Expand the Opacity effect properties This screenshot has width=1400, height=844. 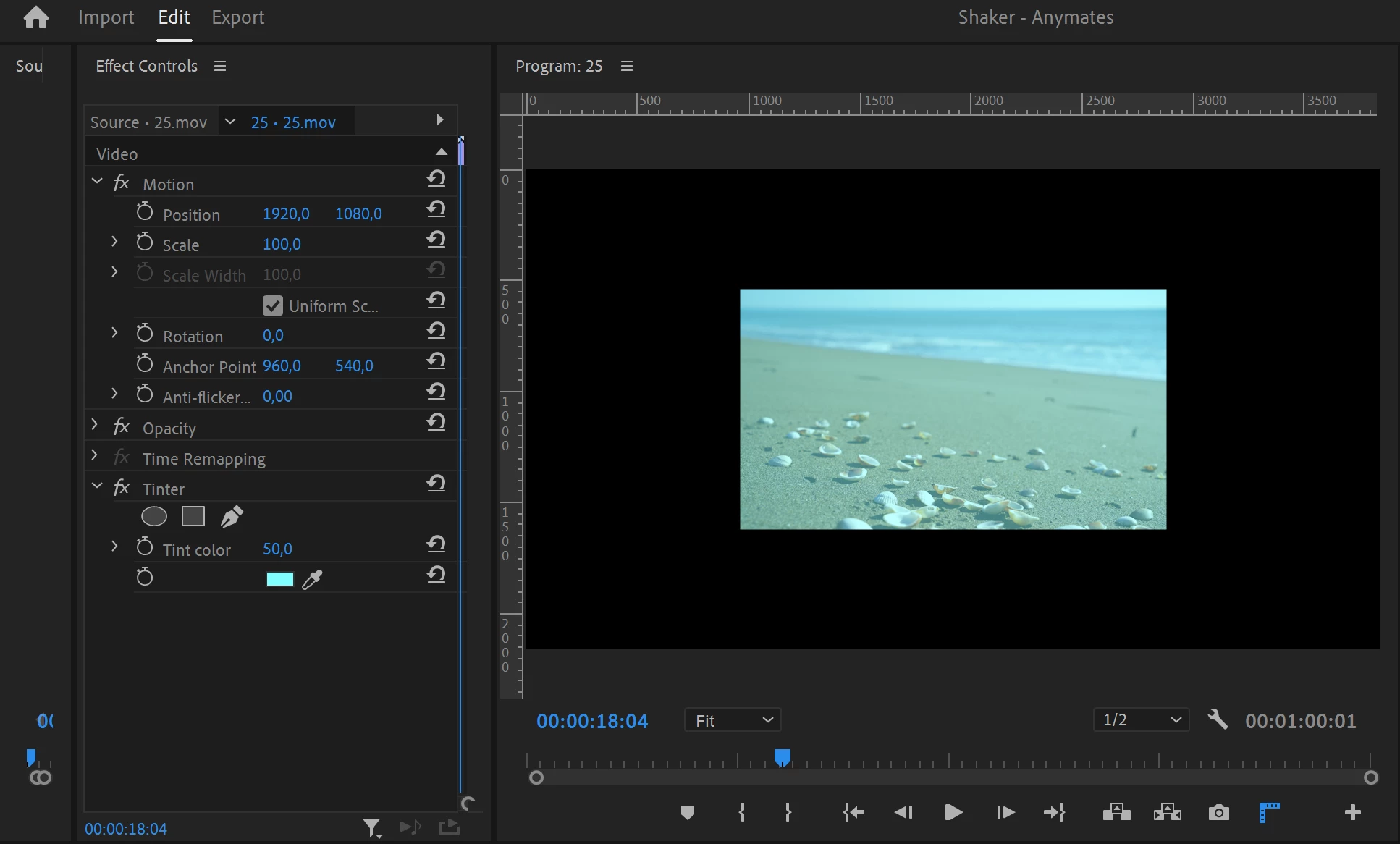pyautogui.click(x=95, y=425)
